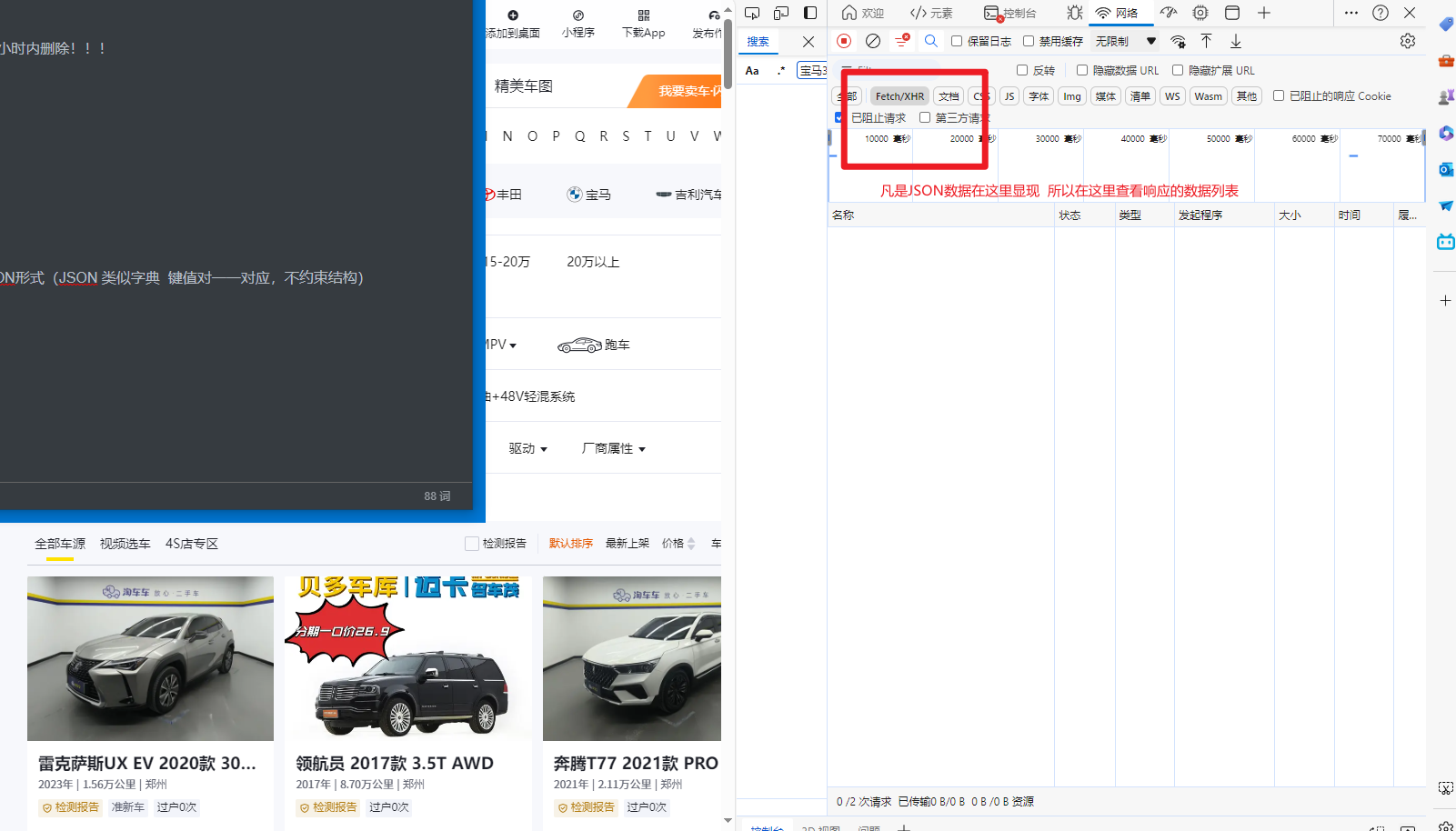Image resolution: width=1456 pixels, height=831 pixels.
Task: Clear the network log
Action: click(873, 41)
